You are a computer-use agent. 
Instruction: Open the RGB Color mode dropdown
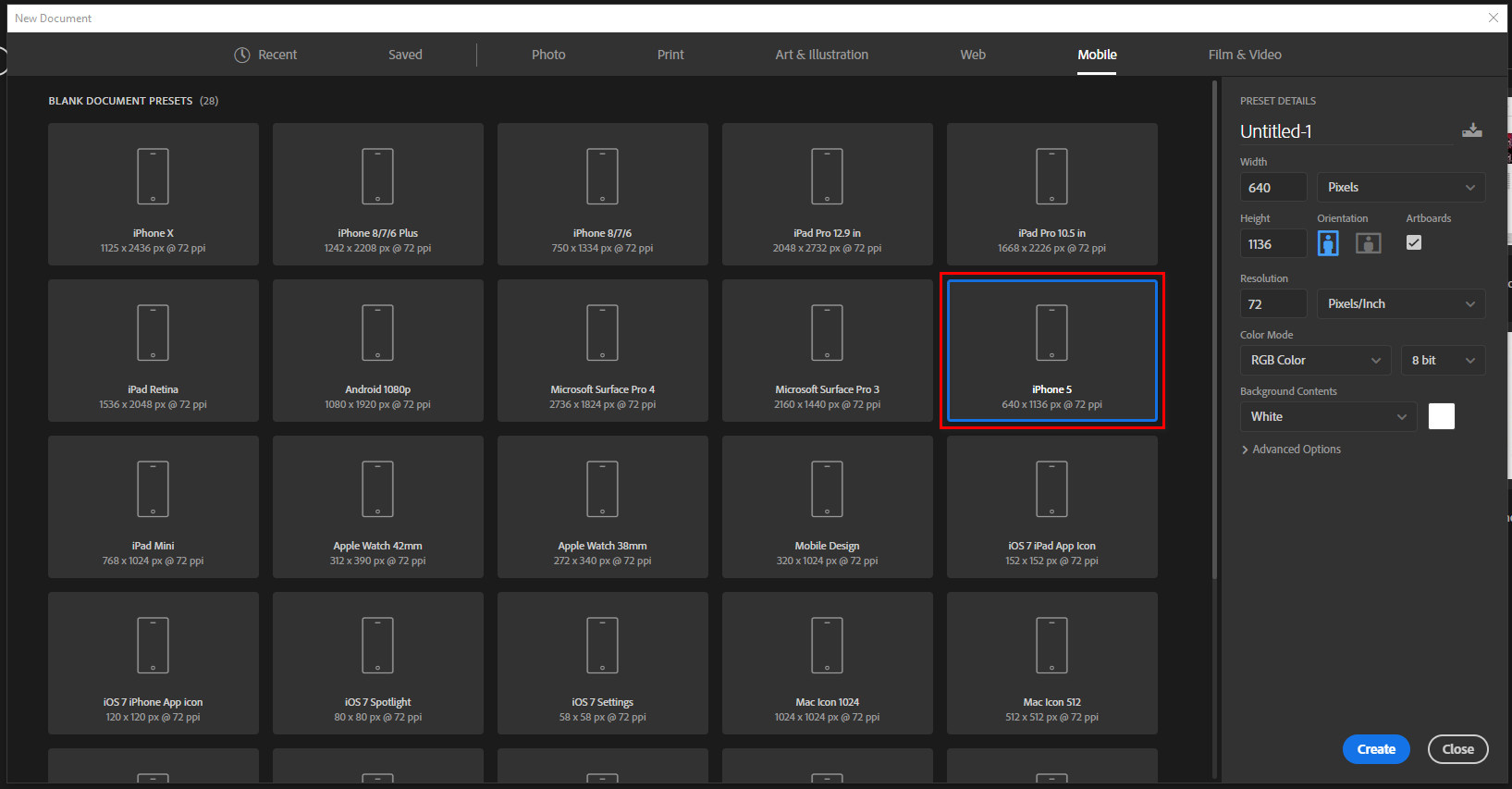[1315, 360]
